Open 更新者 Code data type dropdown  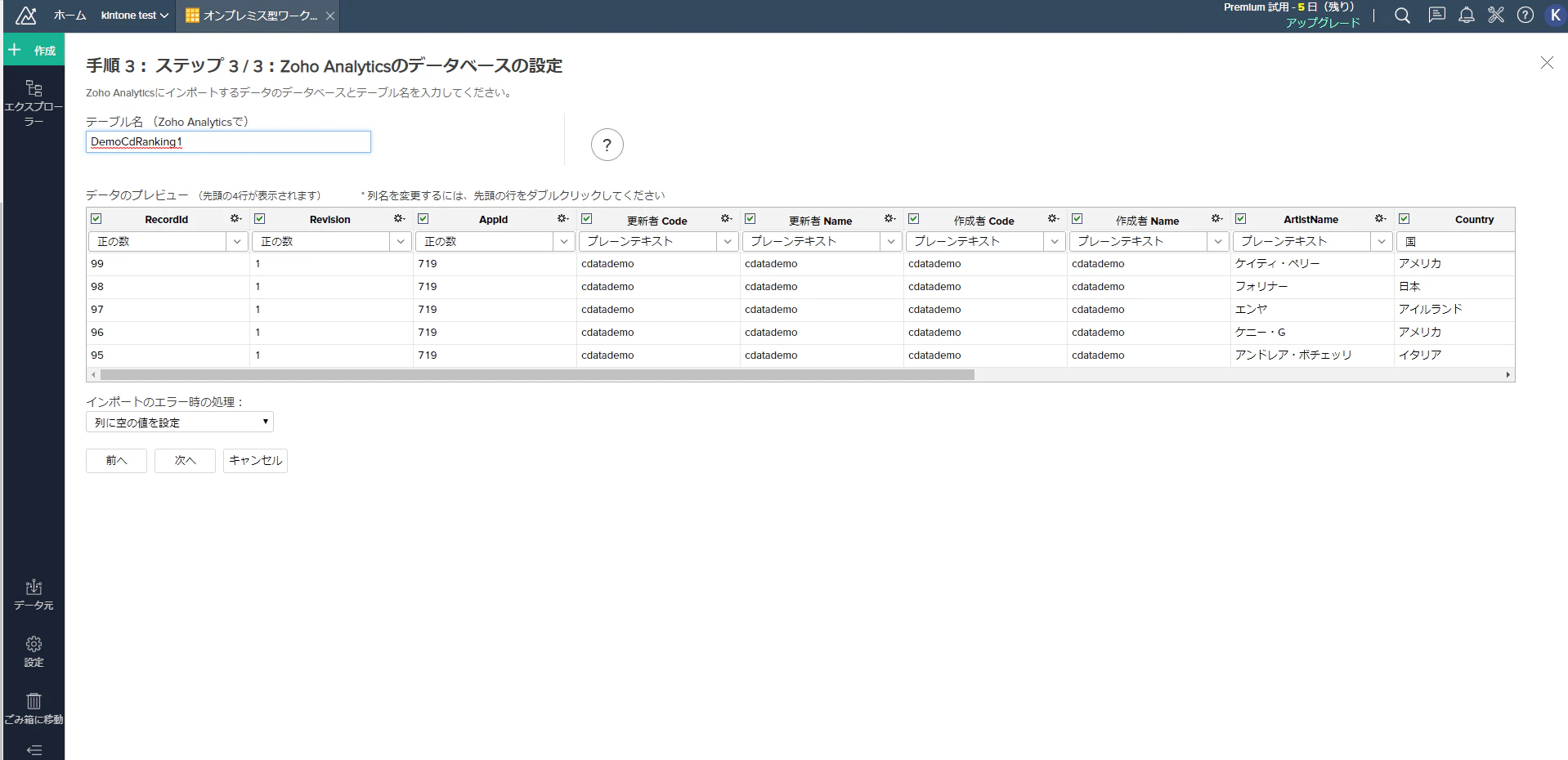(658, 242)
